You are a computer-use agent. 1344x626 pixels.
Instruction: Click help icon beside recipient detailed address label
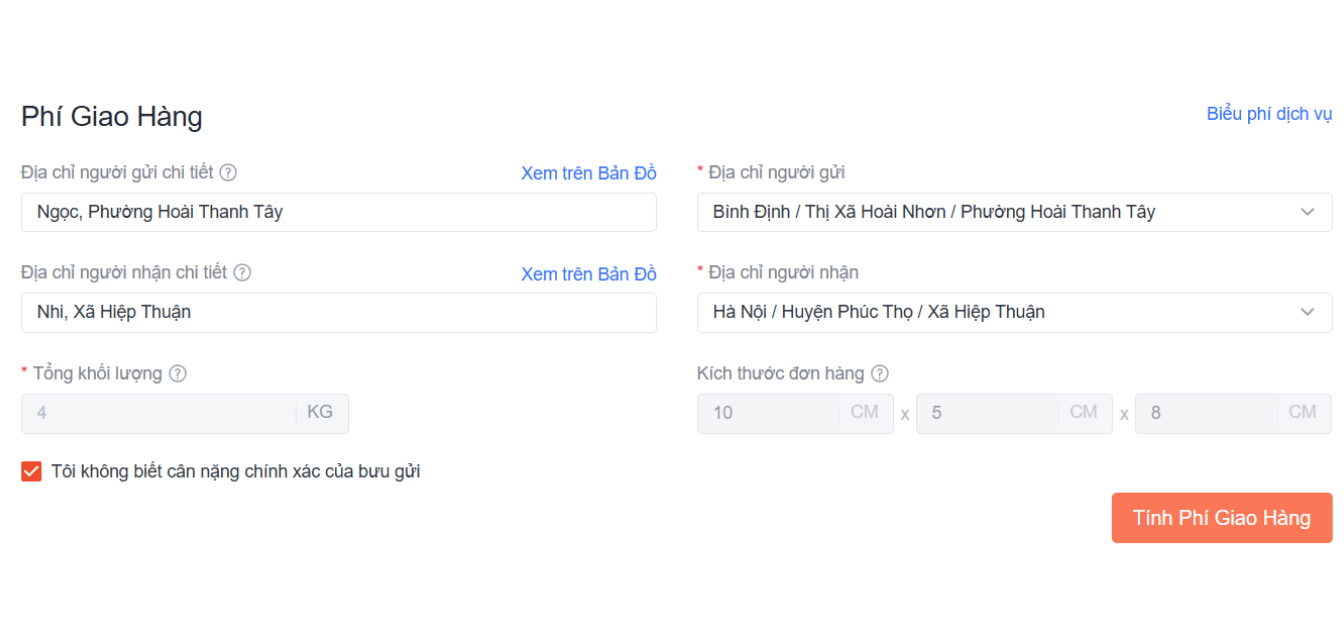242,272
